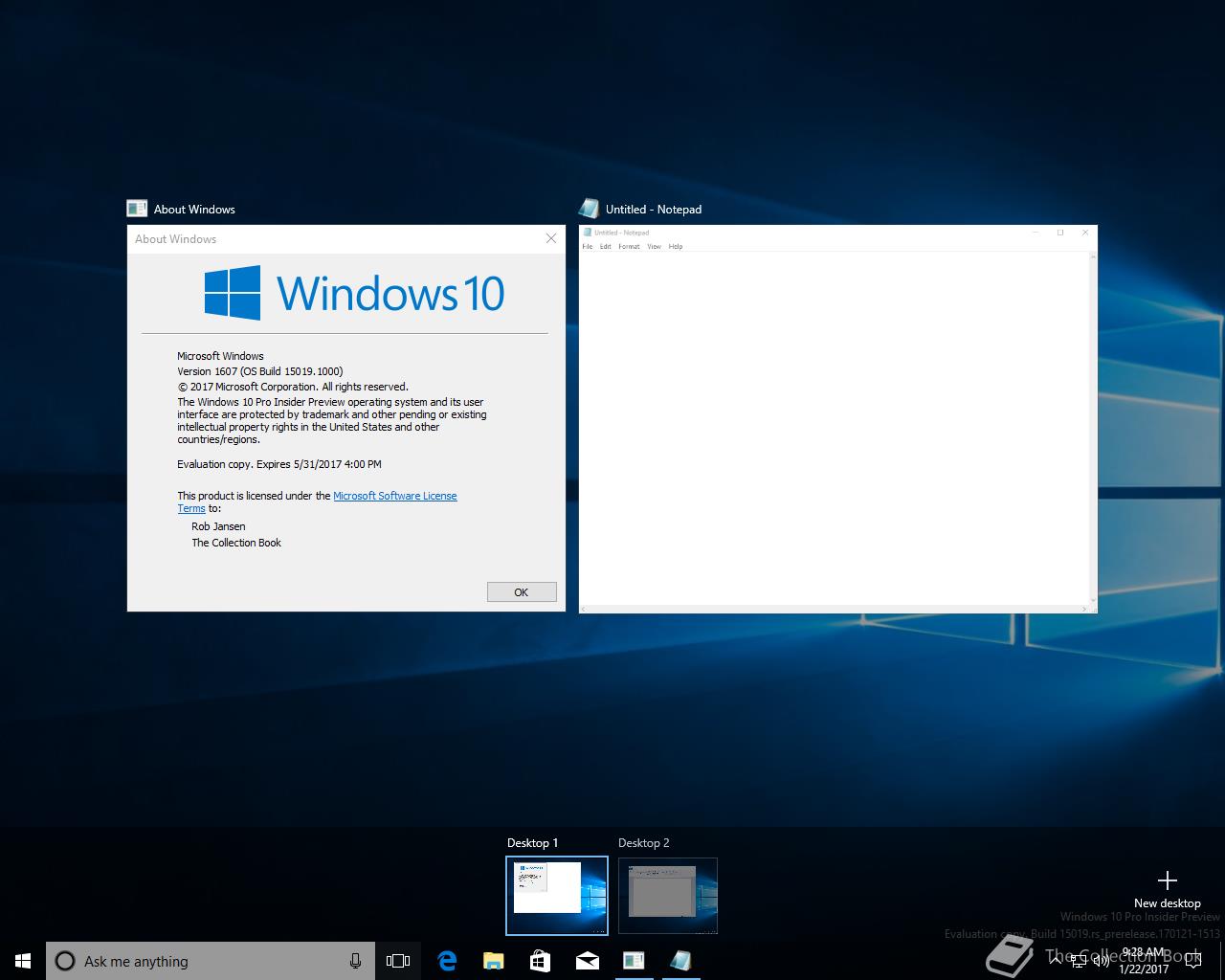Click the About Windows task view title
Viewport: 1225px width, 980px height.
[x=194, y=210]
